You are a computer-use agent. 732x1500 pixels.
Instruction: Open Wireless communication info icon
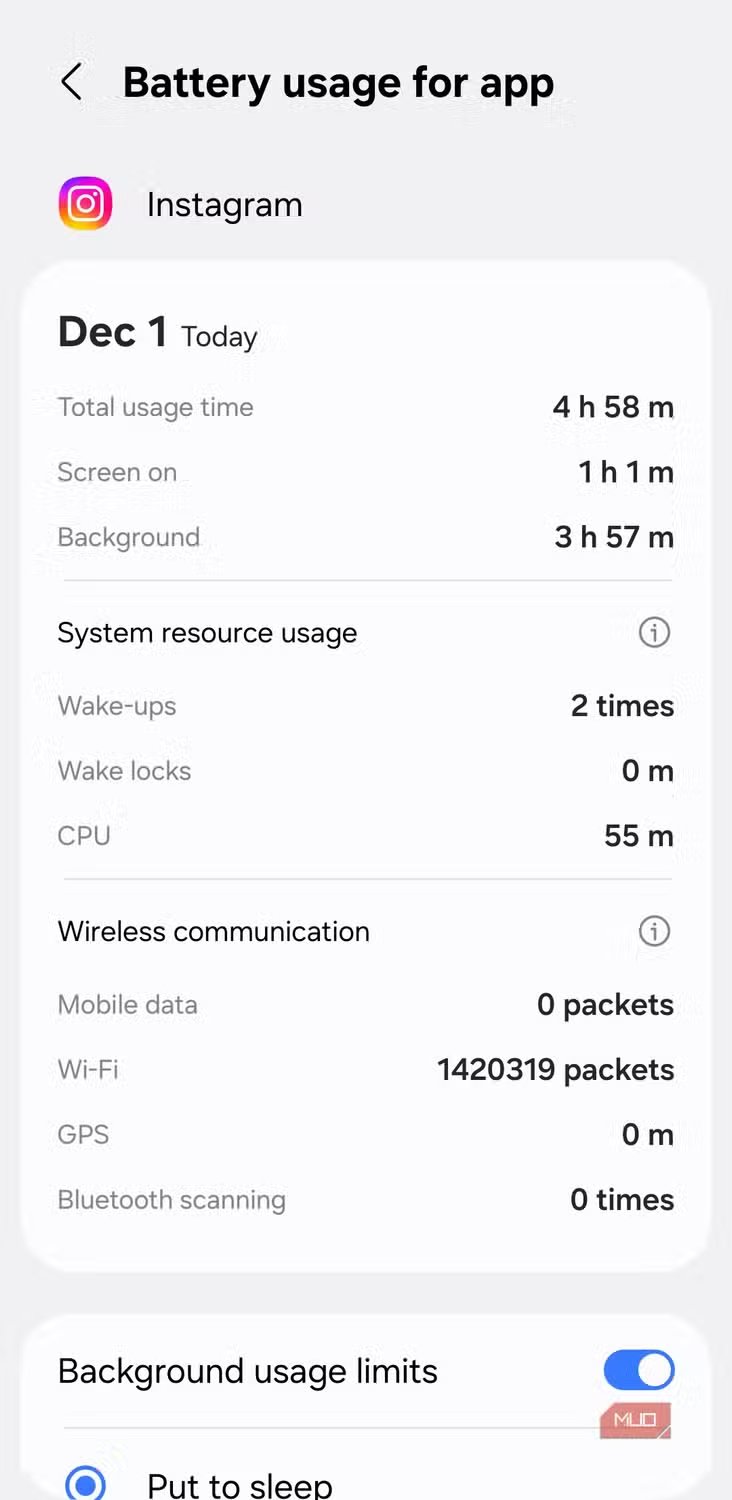654,932
